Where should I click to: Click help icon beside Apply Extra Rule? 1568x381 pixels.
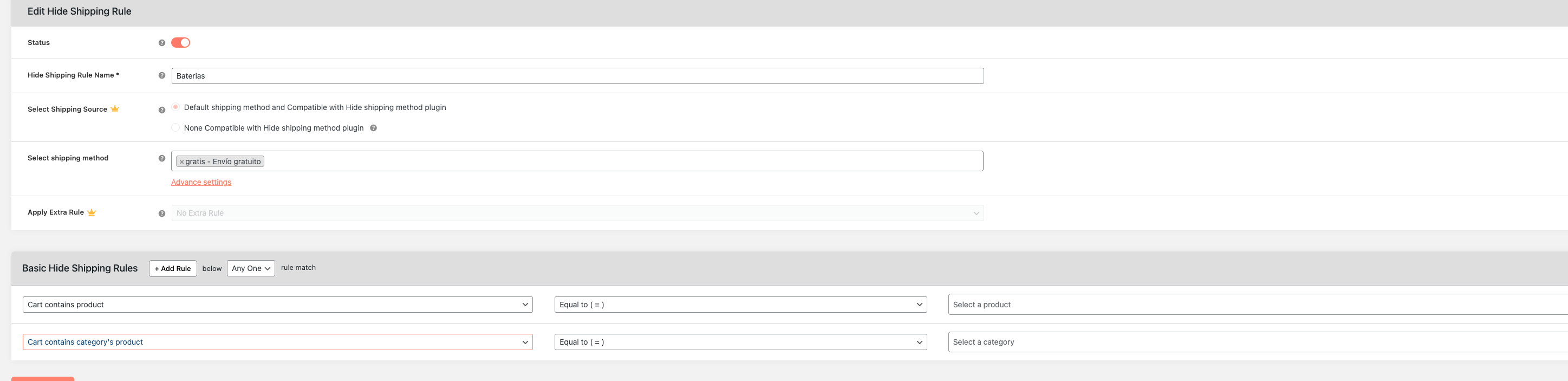(x=162, y=214)
